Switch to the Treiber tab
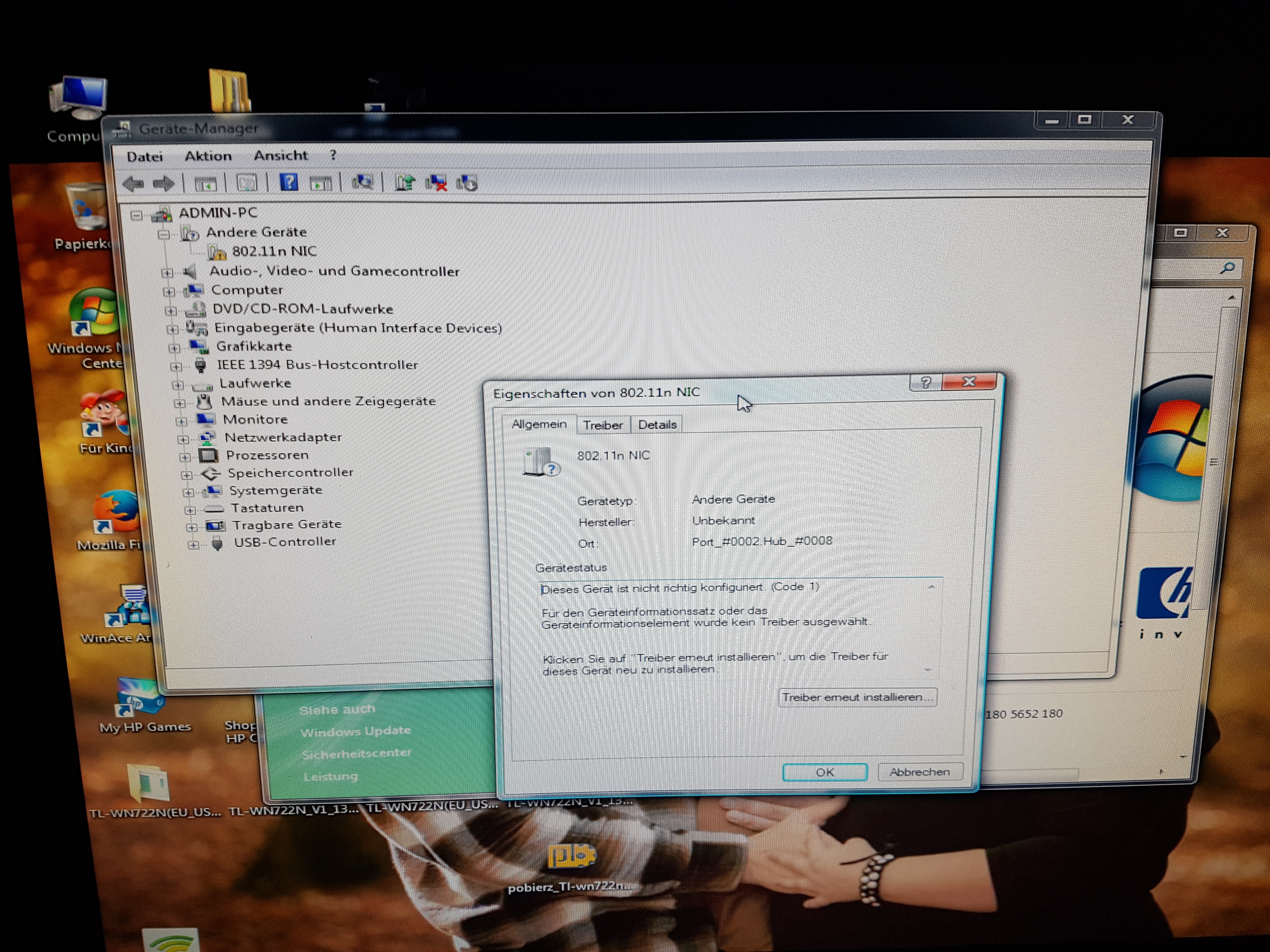Viewport: 1270px width, 952px height. pos(603,425)
